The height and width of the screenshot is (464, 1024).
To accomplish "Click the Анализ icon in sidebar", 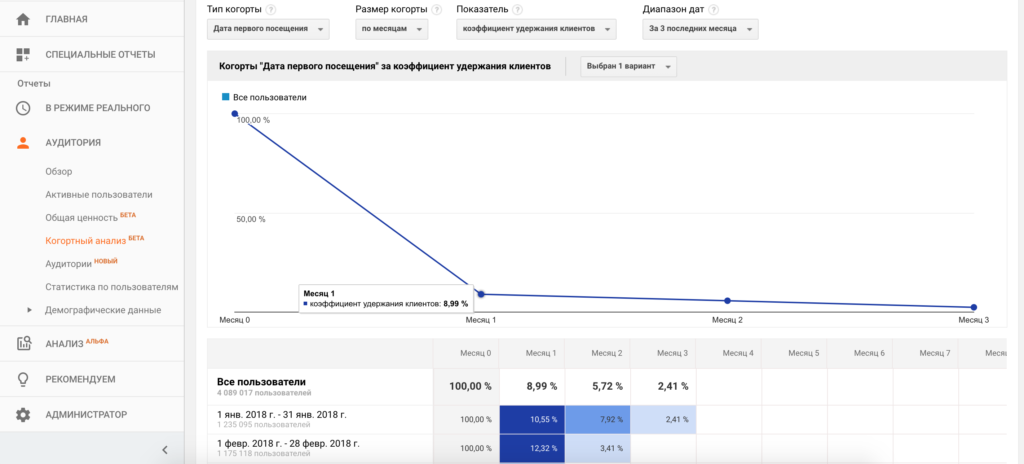I will click(23, 344).
